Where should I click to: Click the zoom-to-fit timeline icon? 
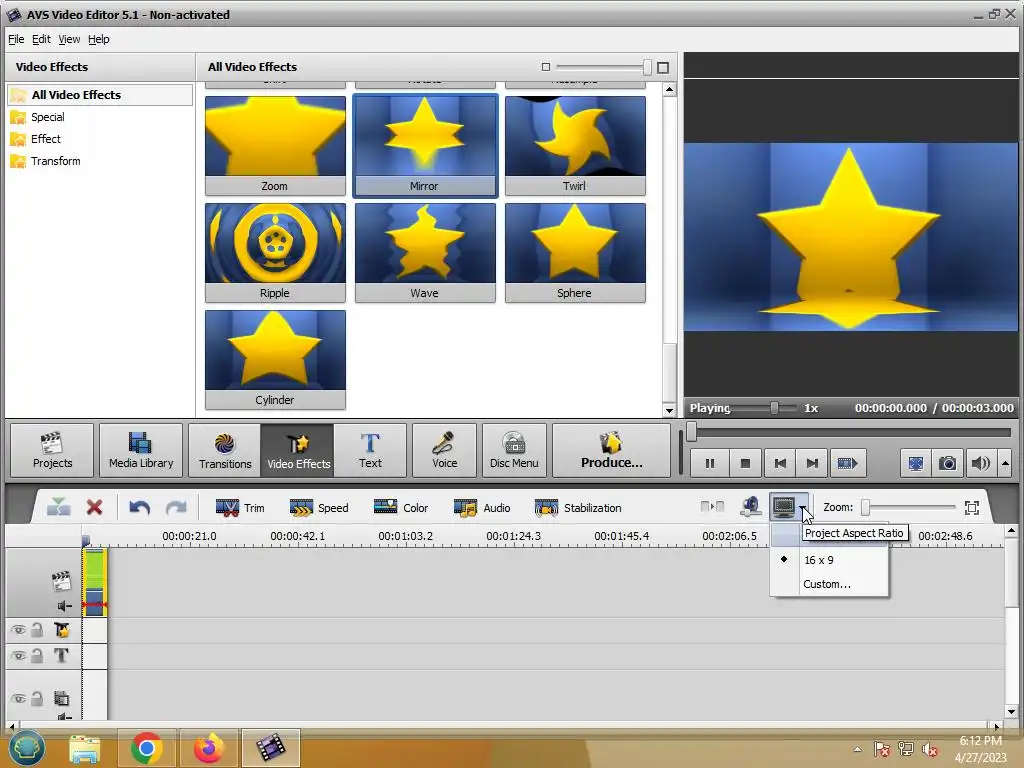point(971,507)
